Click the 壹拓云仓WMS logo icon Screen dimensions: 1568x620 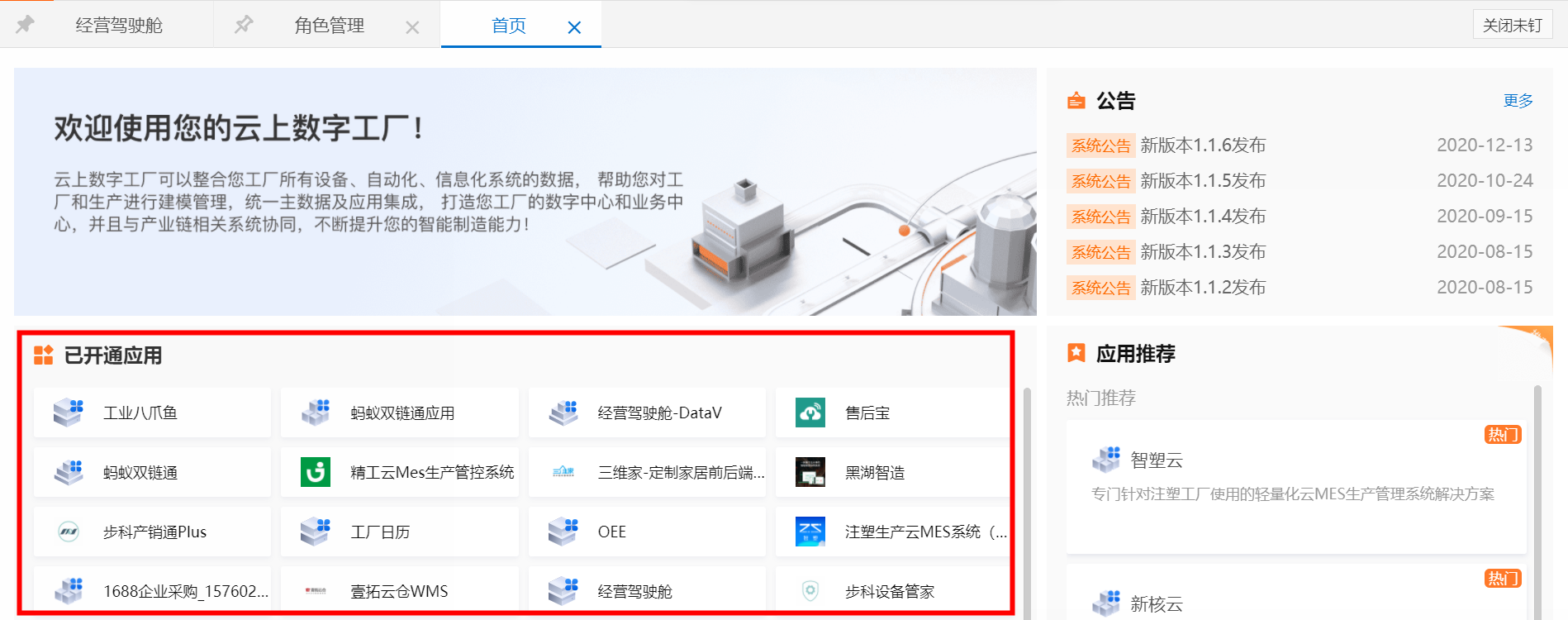316,591
